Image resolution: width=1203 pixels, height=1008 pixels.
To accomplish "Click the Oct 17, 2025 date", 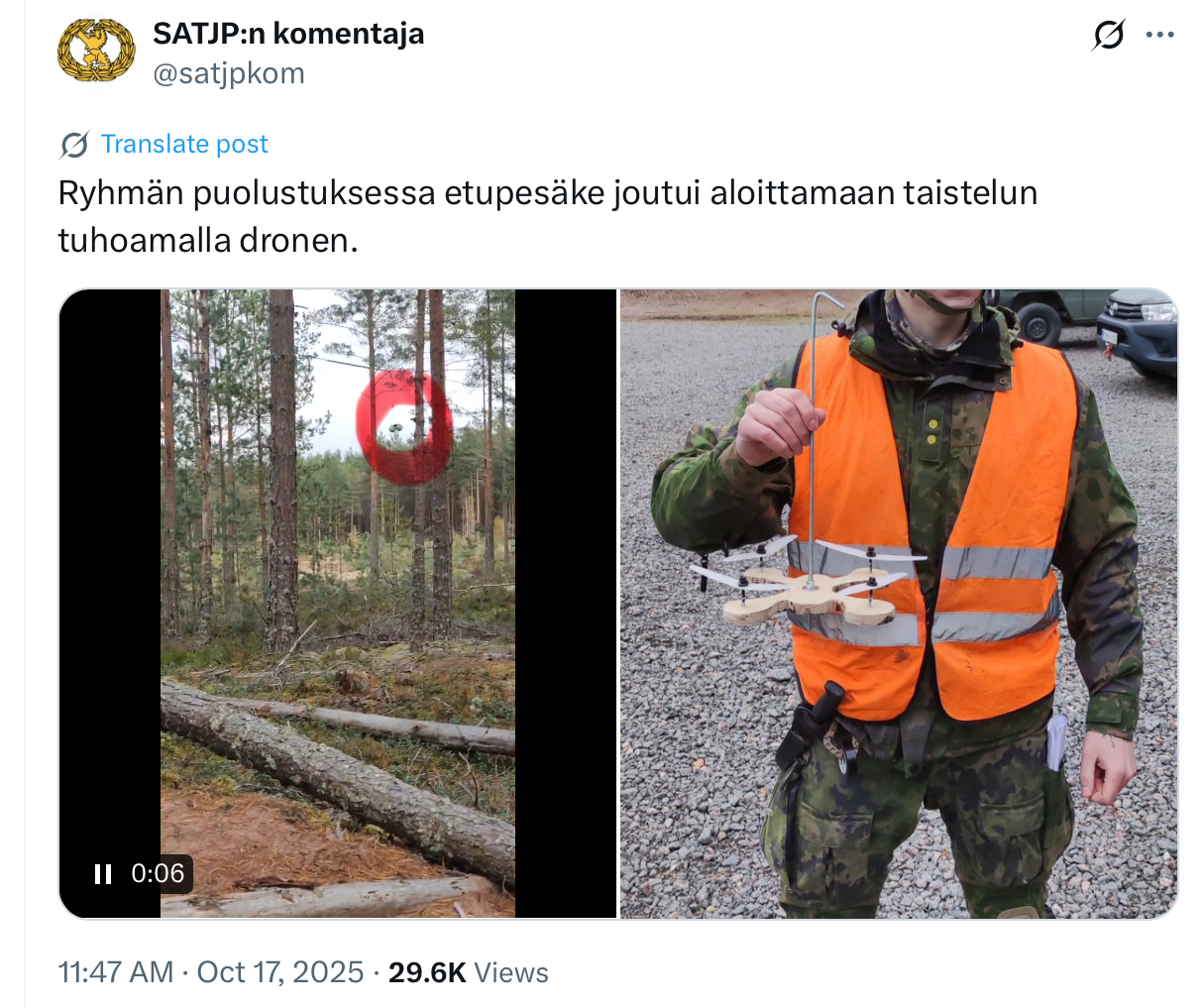I will click(x=280, y=972).
